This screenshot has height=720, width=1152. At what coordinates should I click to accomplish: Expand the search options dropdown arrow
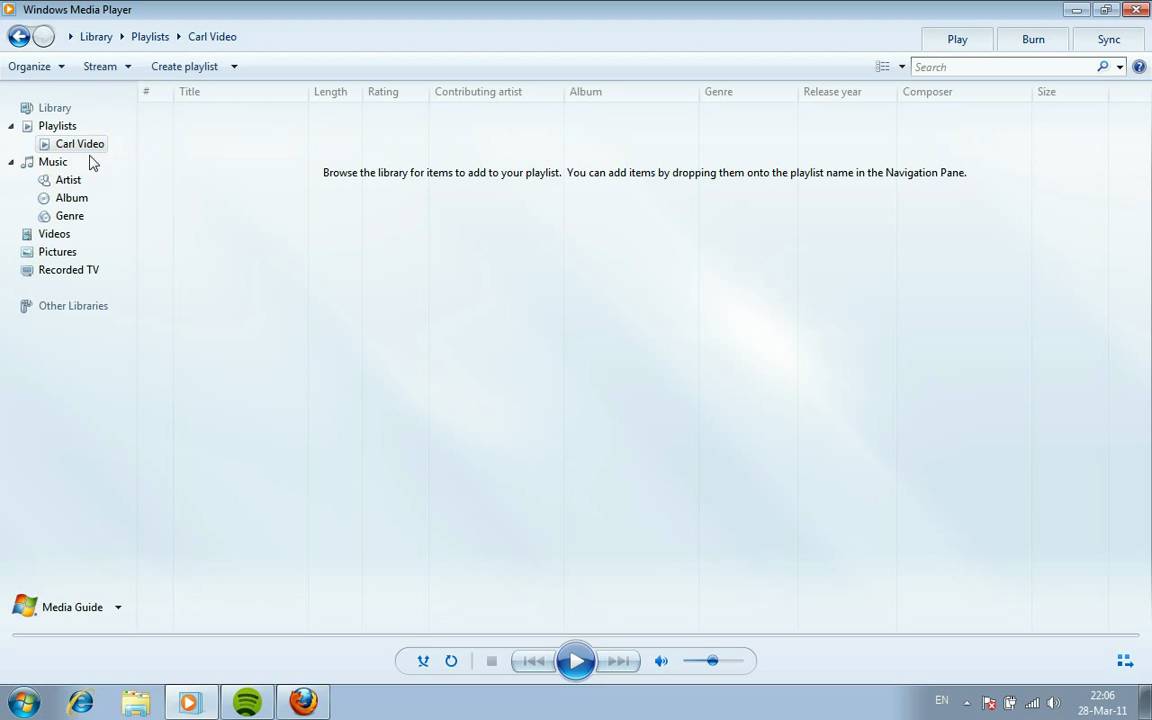pos(1120,67)
